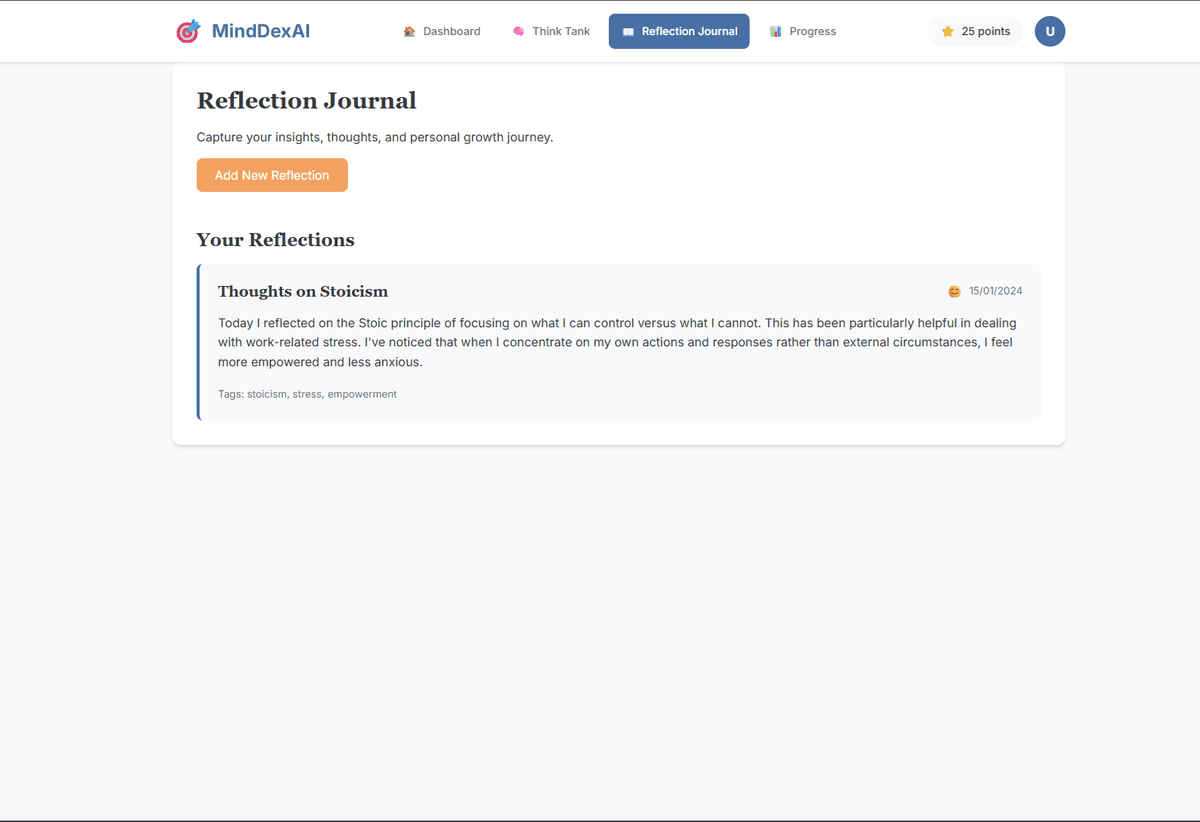Click the Thoughts on Stoicism title
The image size is (1200, 822).
[302, 291]
